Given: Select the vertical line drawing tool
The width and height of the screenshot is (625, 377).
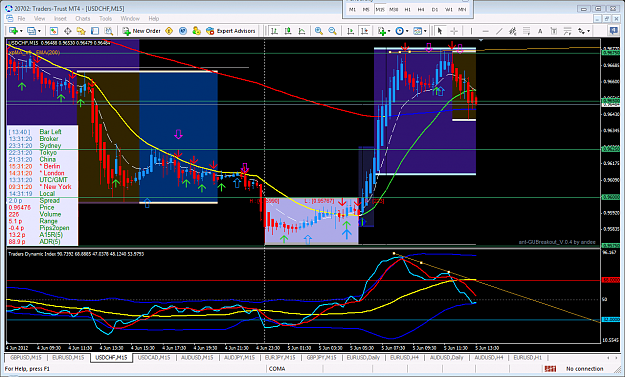Looking at the screenshot, I should [471, 31].
